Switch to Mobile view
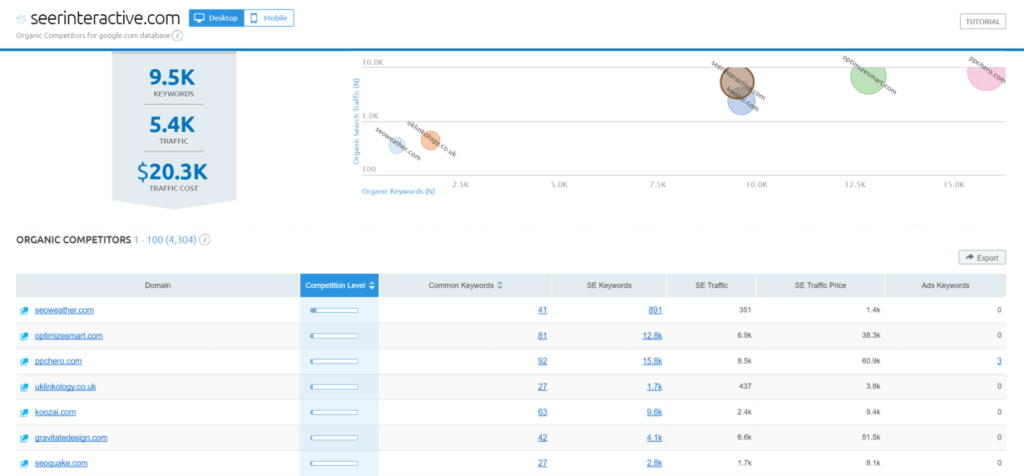This screenshot has height=476, width=1024. [269, 18]
